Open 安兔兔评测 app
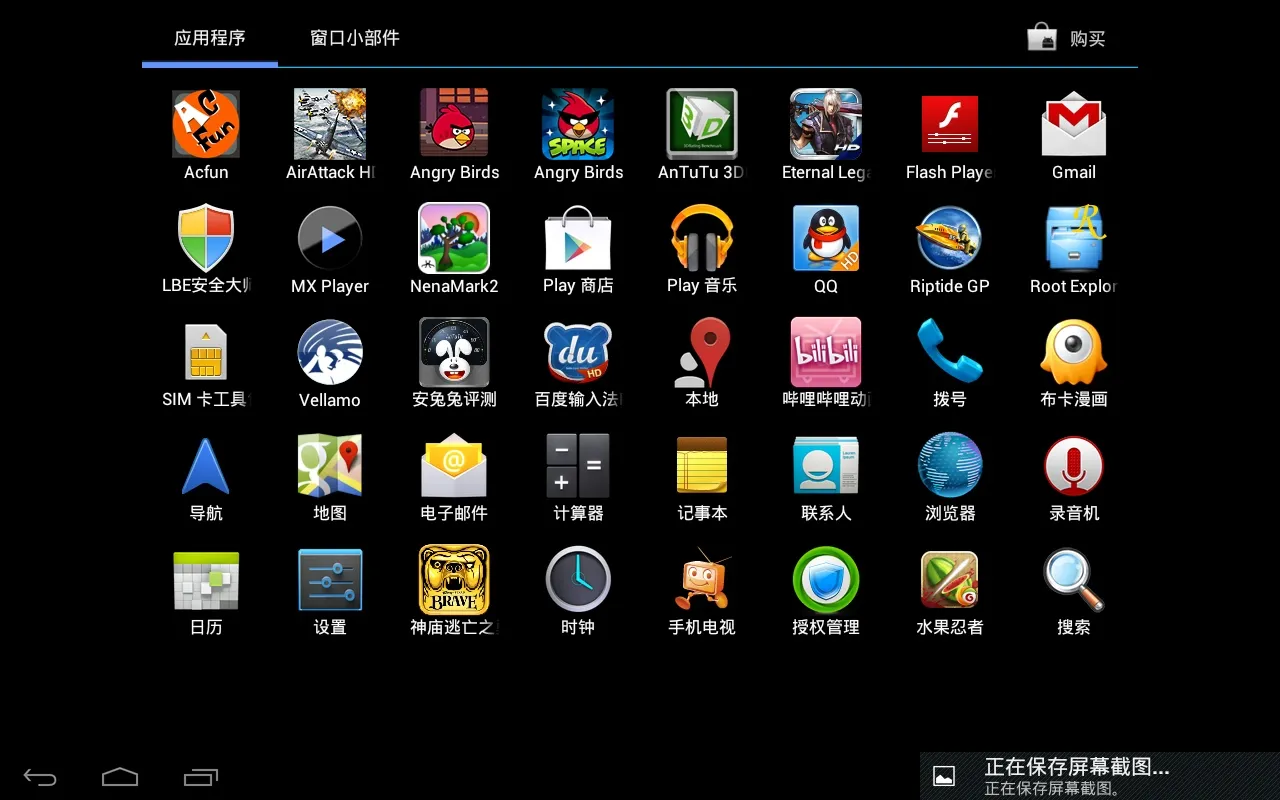The image size is (1280, 800). point(454,352)
